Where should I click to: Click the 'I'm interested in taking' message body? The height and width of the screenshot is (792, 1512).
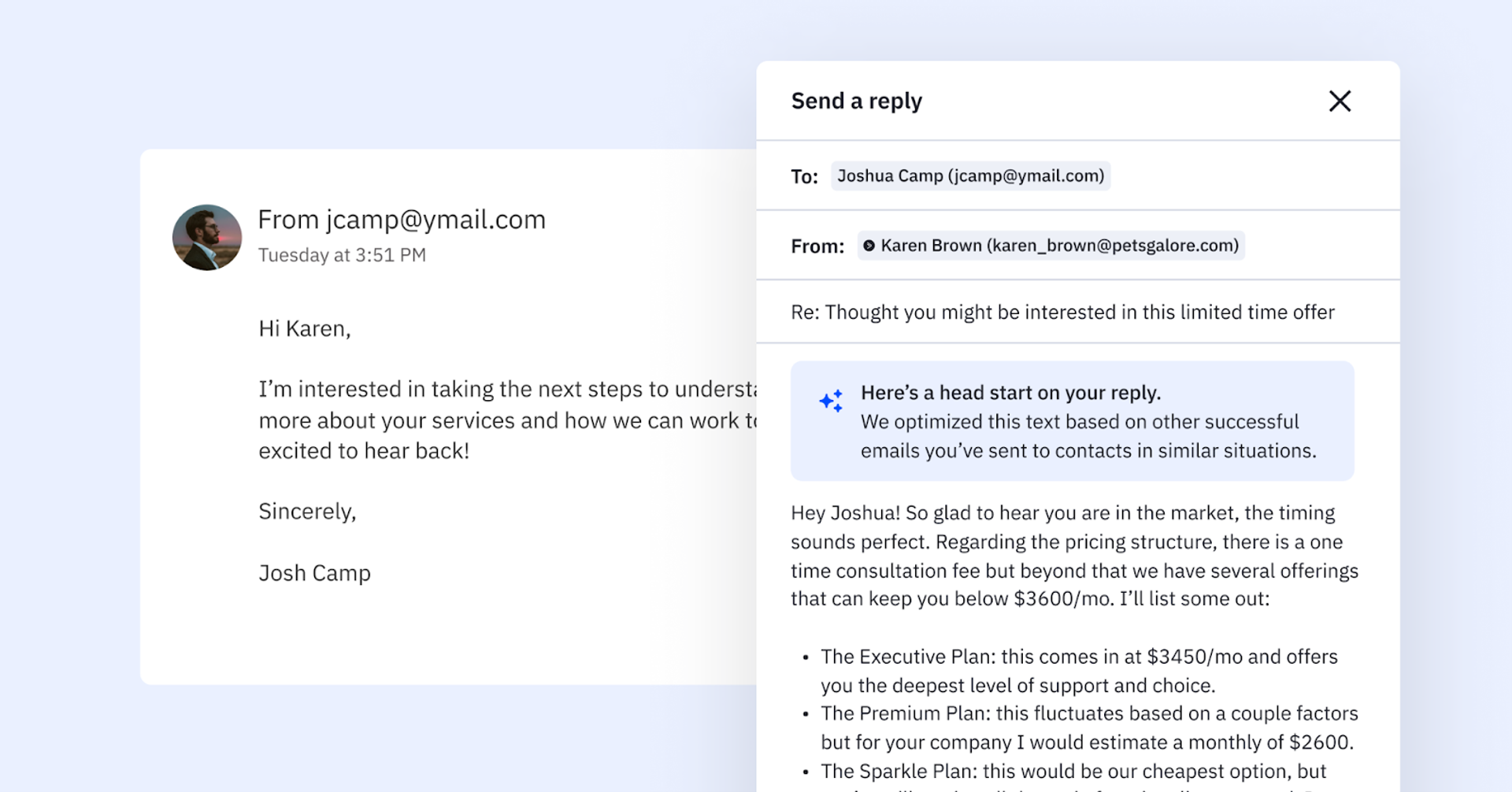[504, 420]
